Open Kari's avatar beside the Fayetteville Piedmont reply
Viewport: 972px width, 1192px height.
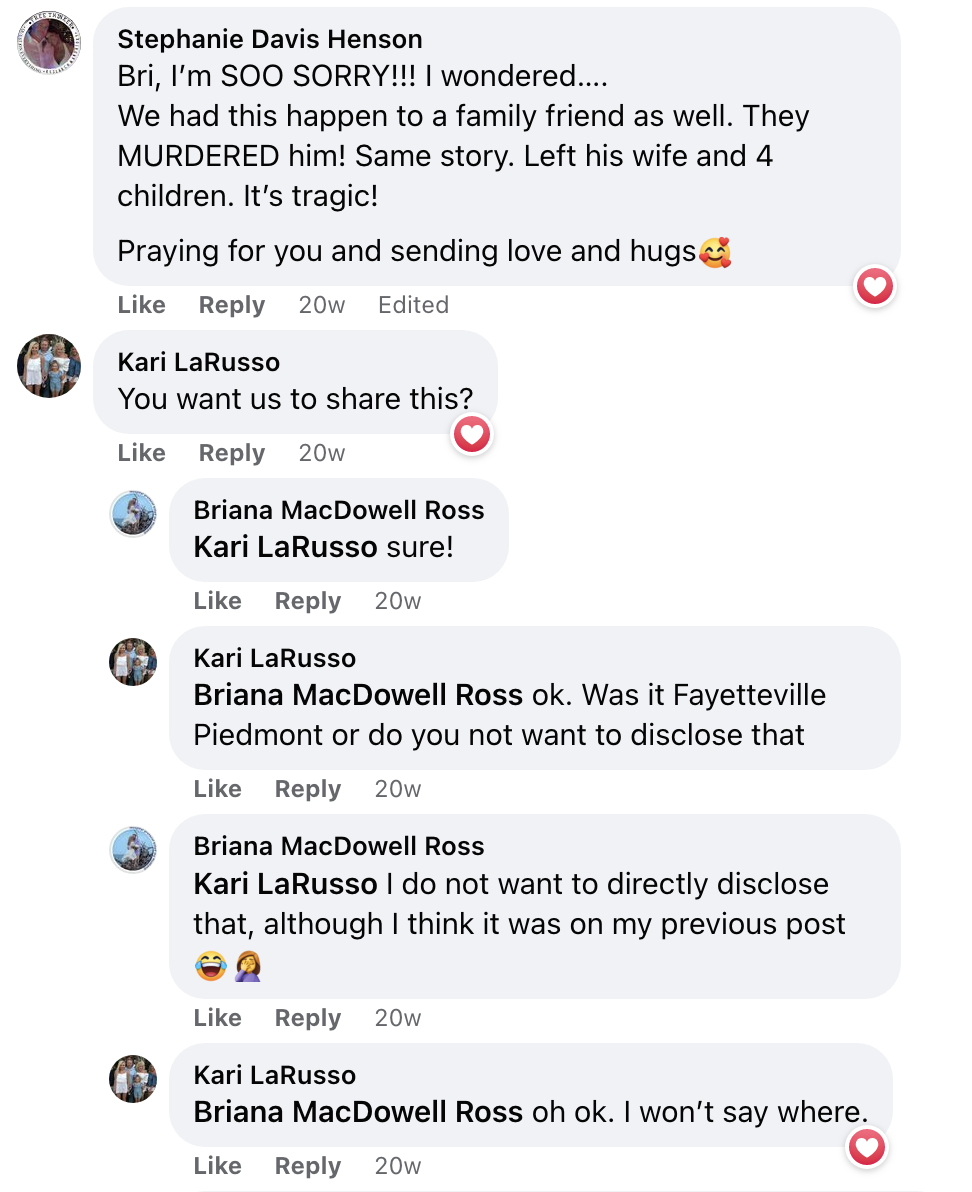point(133,662)
